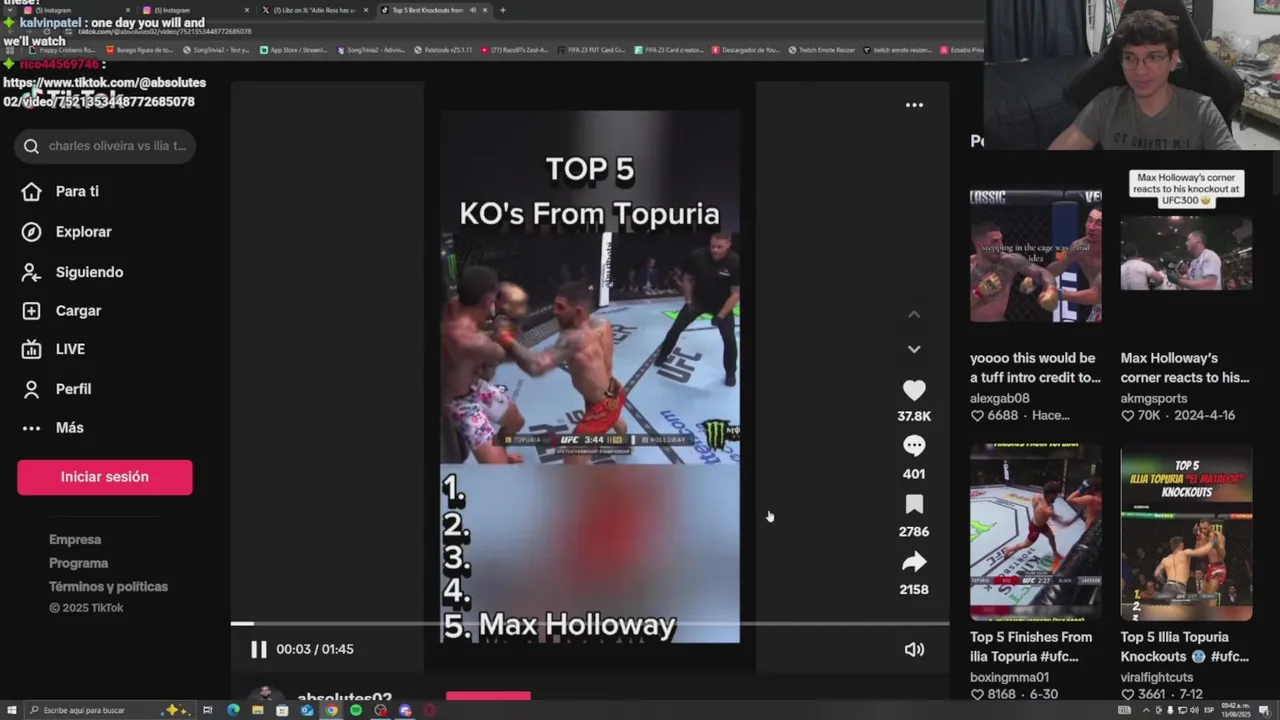The height and width of the screenshot is (720, 1280).
Task: Launch Microsoft Edge from the taskbar
Action: pos(233,710)
